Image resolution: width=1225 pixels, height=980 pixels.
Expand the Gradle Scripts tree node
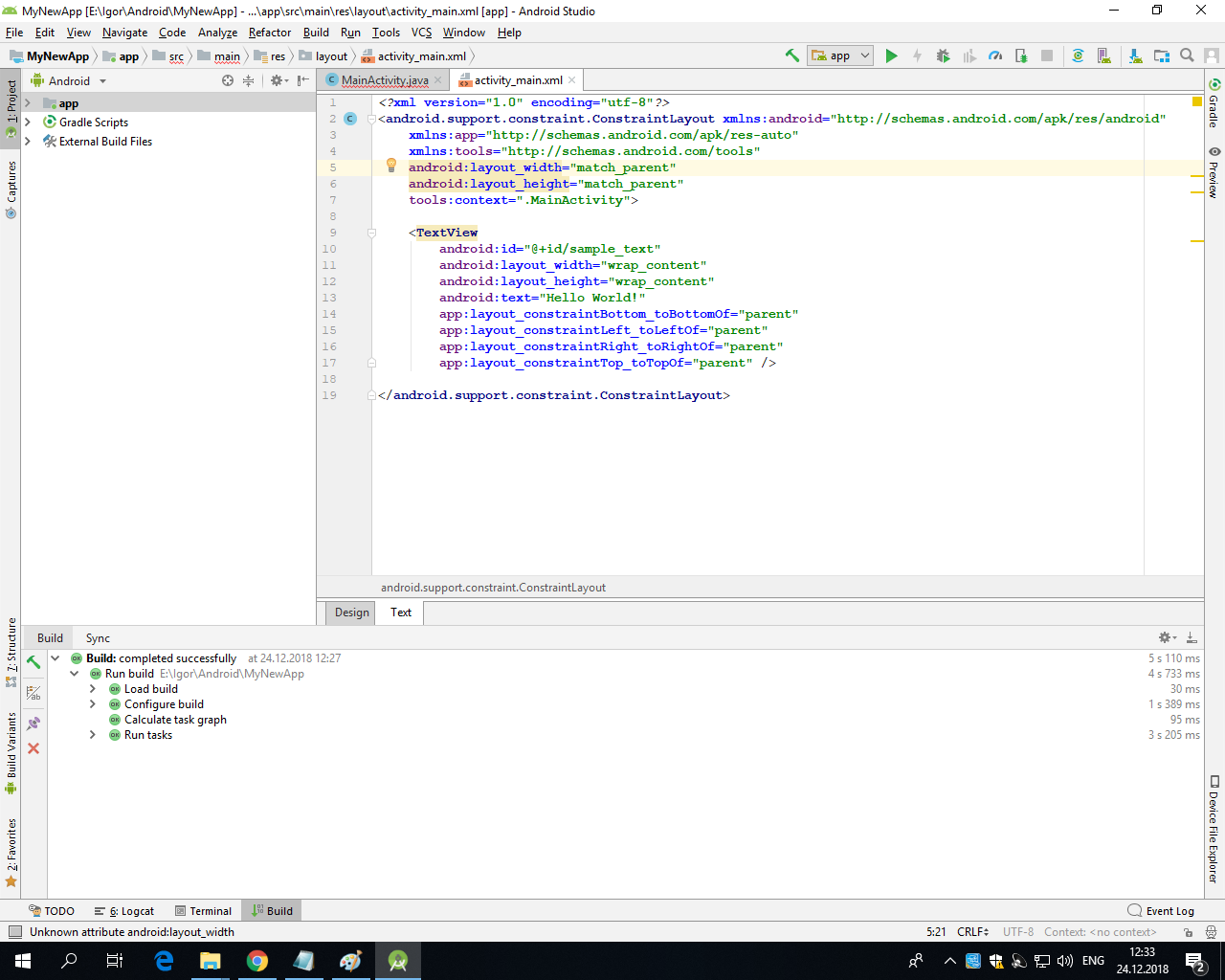pyautogui.click(x=28, y=122)
